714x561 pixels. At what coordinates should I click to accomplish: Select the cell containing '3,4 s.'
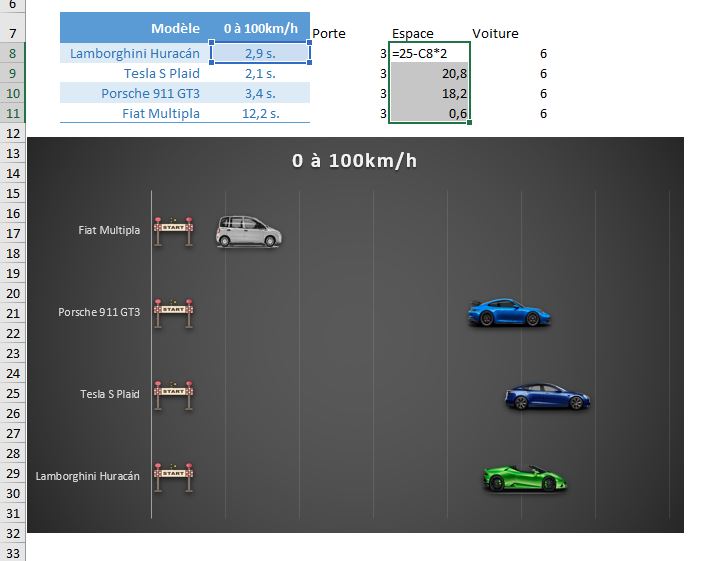pyautogui.click(x=260, y=93)
